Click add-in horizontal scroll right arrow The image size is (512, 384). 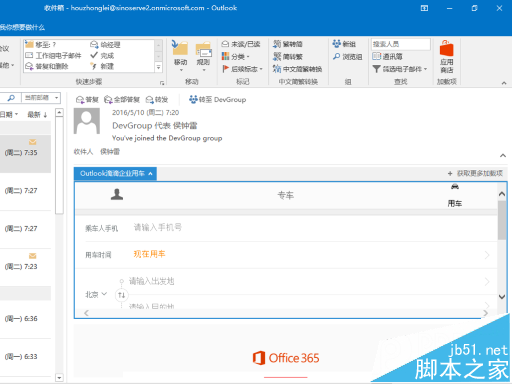(485, 313)
